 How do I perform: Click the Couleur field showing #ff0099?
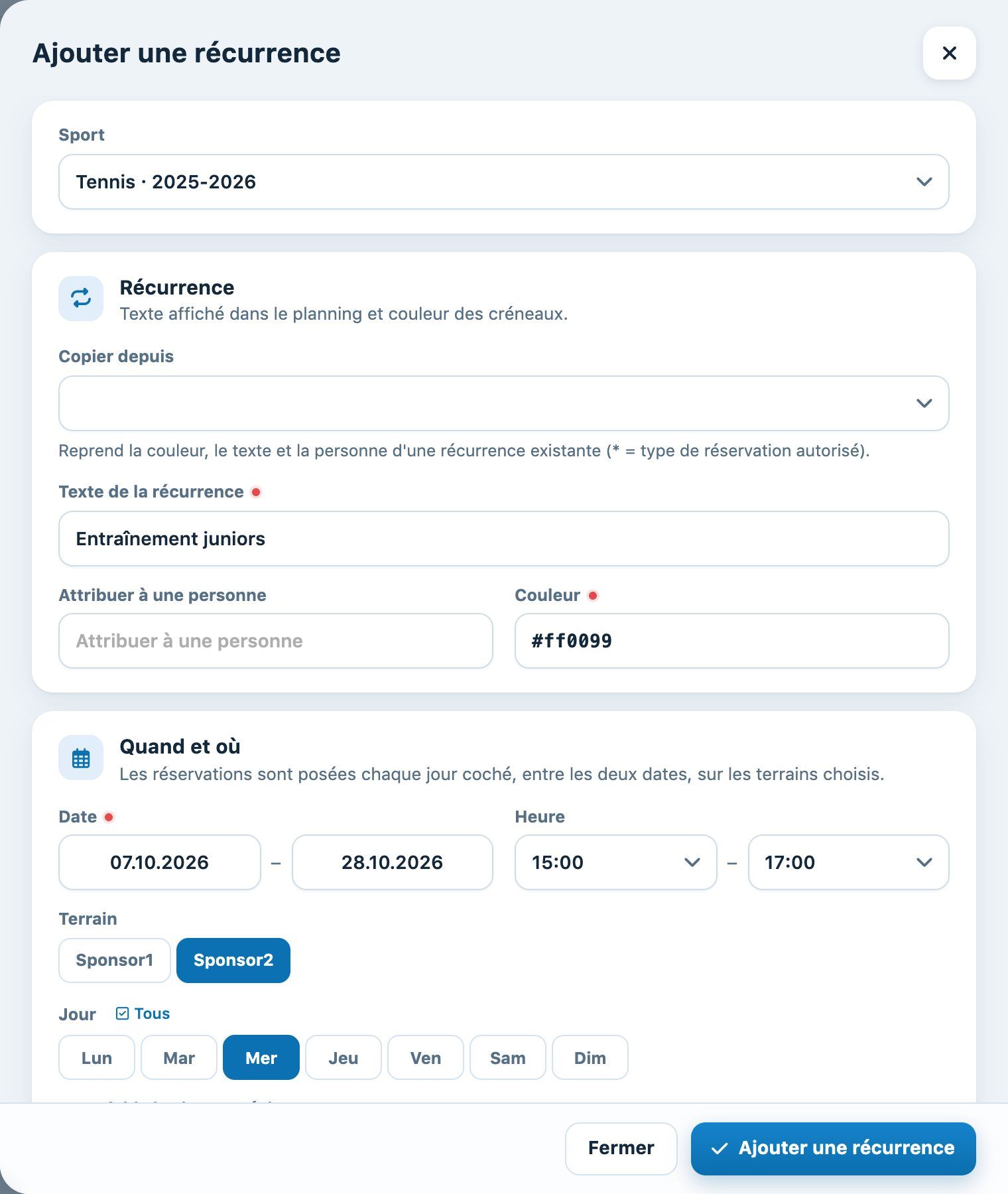(732, 641)
